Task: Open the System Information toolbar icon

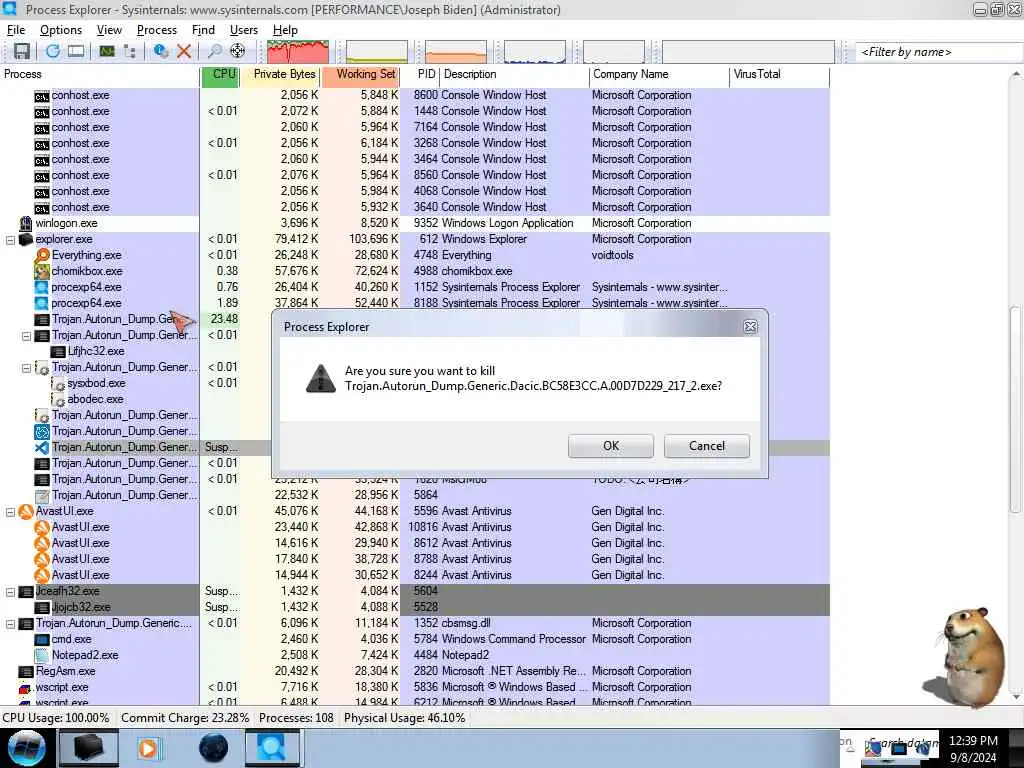Action: coord(107,51)
